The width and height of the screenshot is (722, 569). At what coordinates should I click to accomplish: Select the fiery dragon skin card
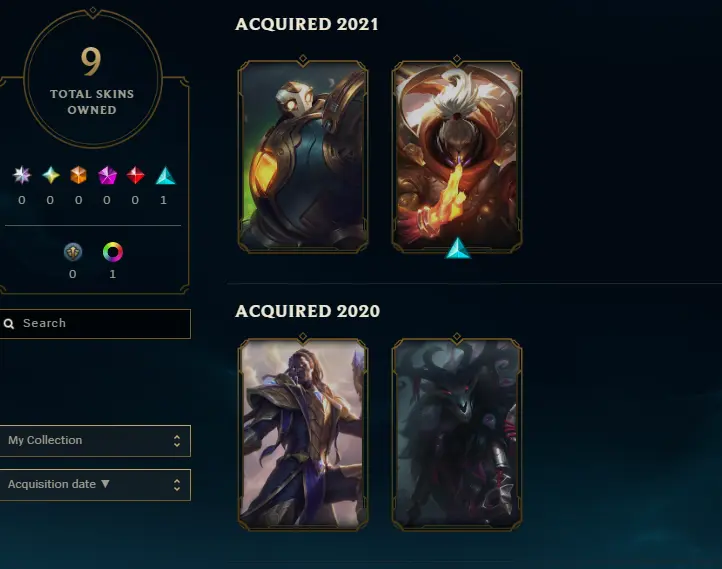coord(457,157)
